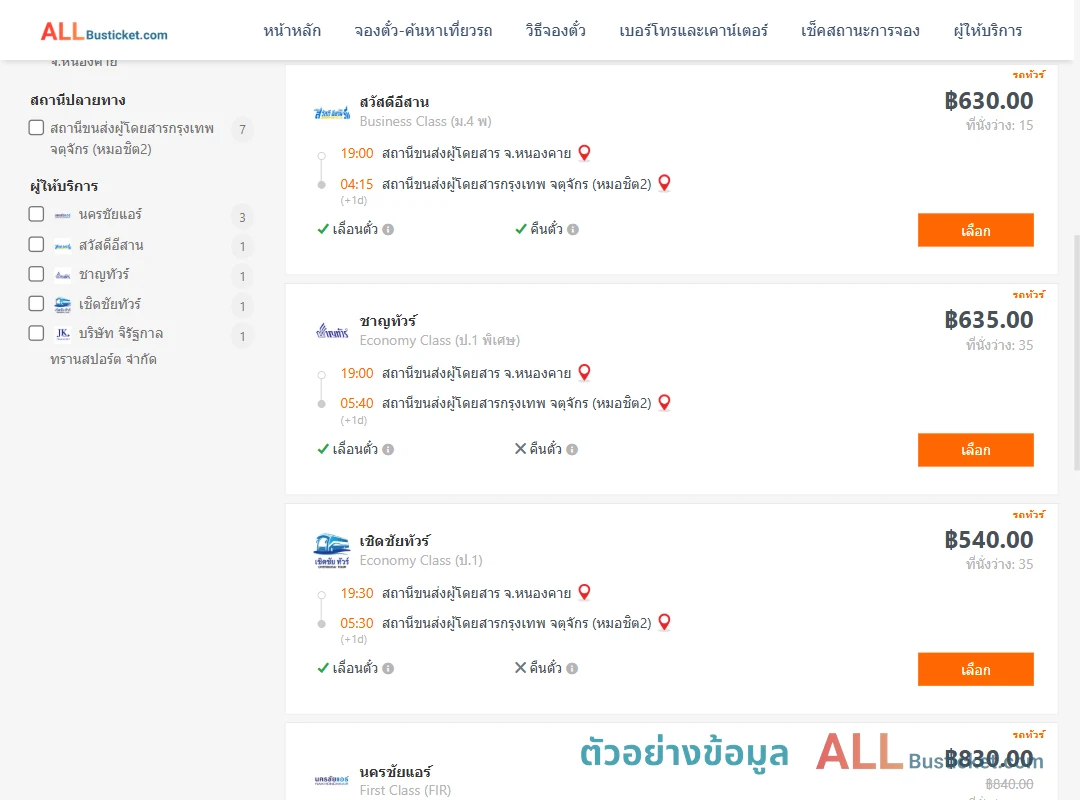The image size is (1080, 800).
Task: Click the เชิดชัยทัวร์ filter bus logo icon
Action: click(x=63, y=304)
